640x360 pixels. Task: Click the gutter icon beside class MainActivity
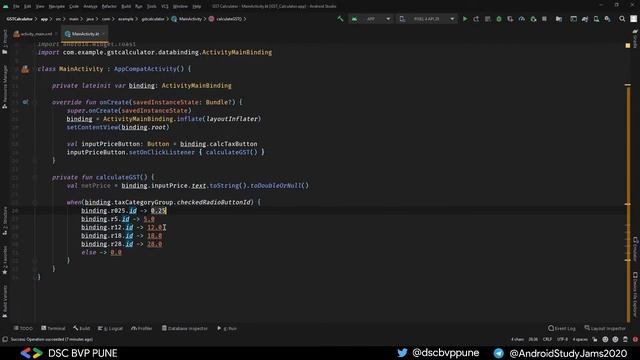click(25, 69)
